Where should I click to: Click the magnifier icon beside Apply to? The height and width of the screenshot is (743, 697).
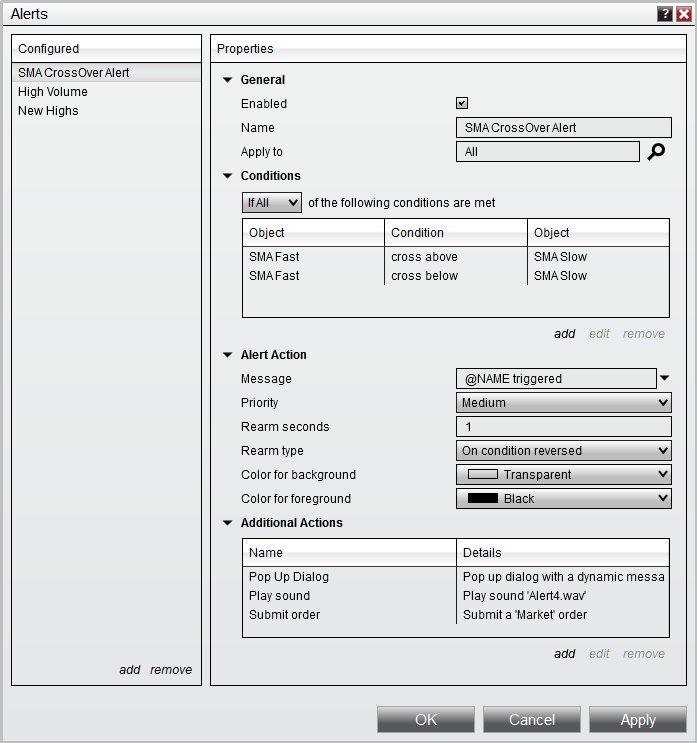[x=656, y=152]
